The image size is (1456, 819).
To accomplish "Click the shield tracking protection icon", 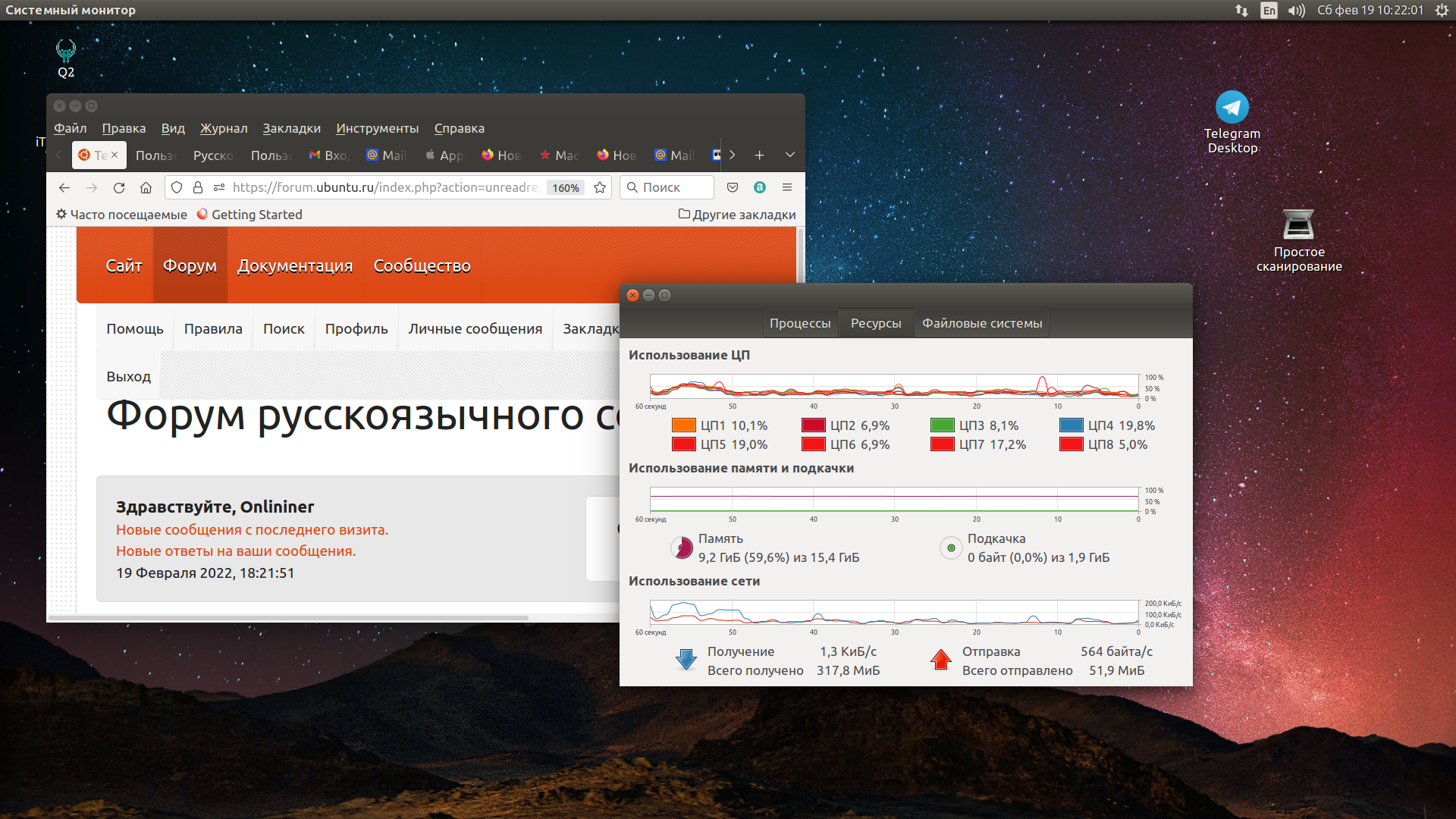I will click(177, 187).
